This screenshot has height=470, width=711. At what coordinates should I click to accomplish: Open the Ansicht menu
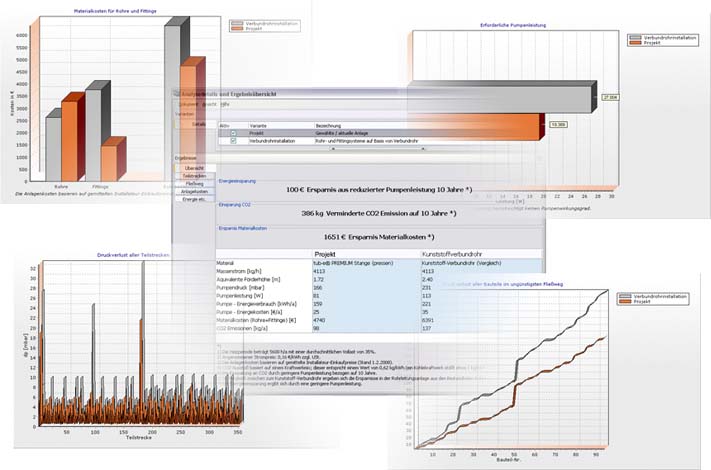point(209,103)
